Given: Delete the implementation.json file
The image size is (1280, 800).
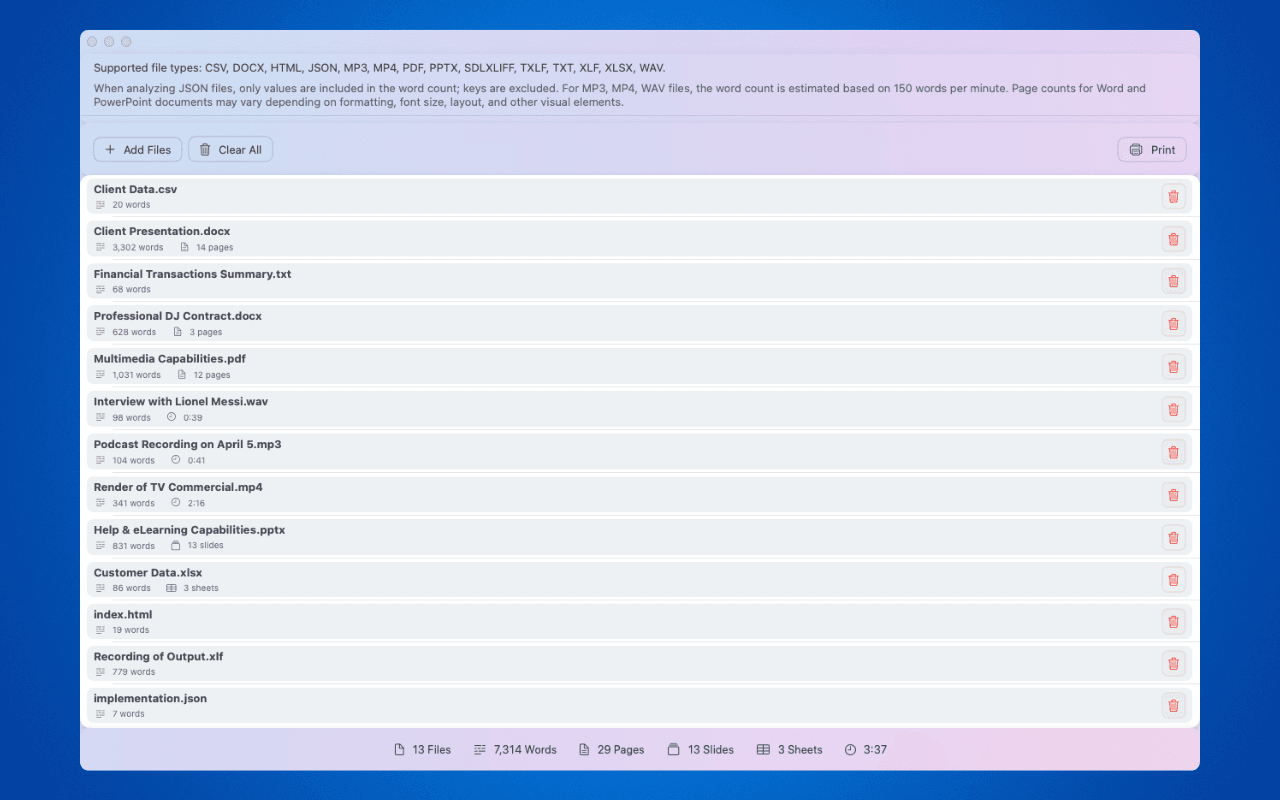Looking at the screenshot, I should (x=1173, y=705).
